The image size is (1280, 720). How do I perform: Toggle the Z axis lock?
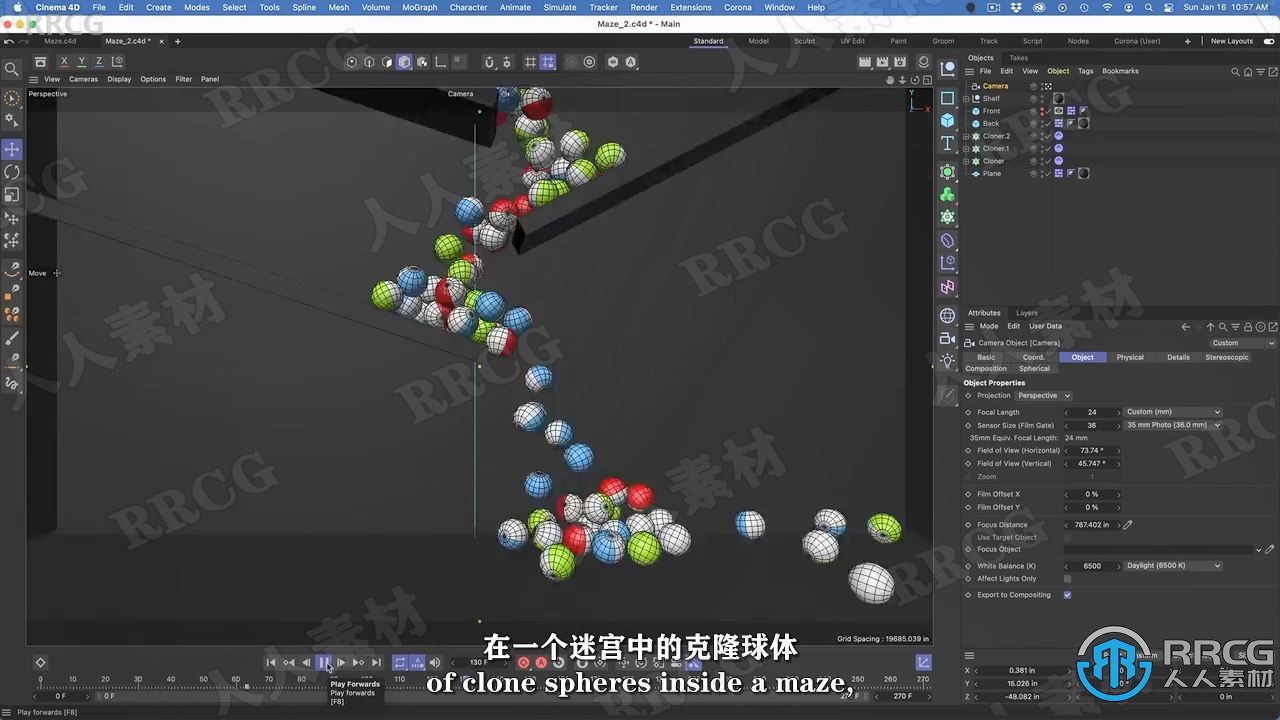point(98,62)
